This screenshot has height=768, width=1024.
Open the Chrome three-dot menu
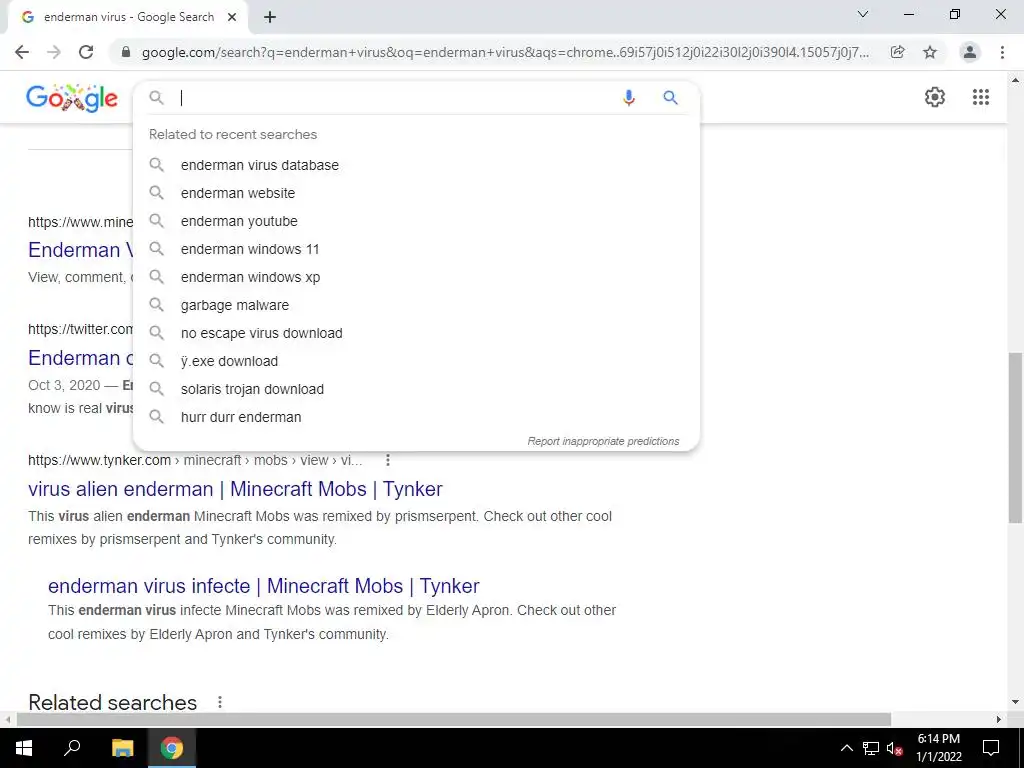(x=1002, y=52)
